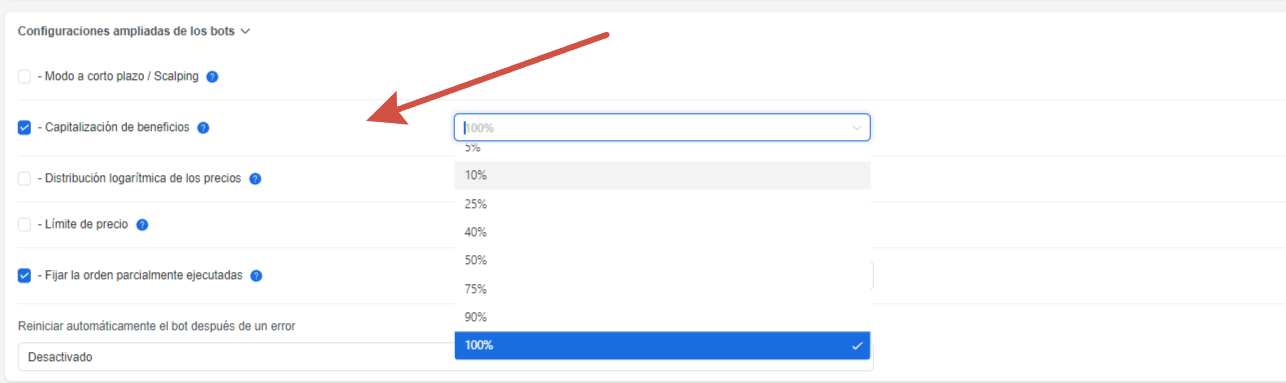Open help icon next to Límite de precio
The width and height of the screenshot is (1286, 383).
pos(142,225)
